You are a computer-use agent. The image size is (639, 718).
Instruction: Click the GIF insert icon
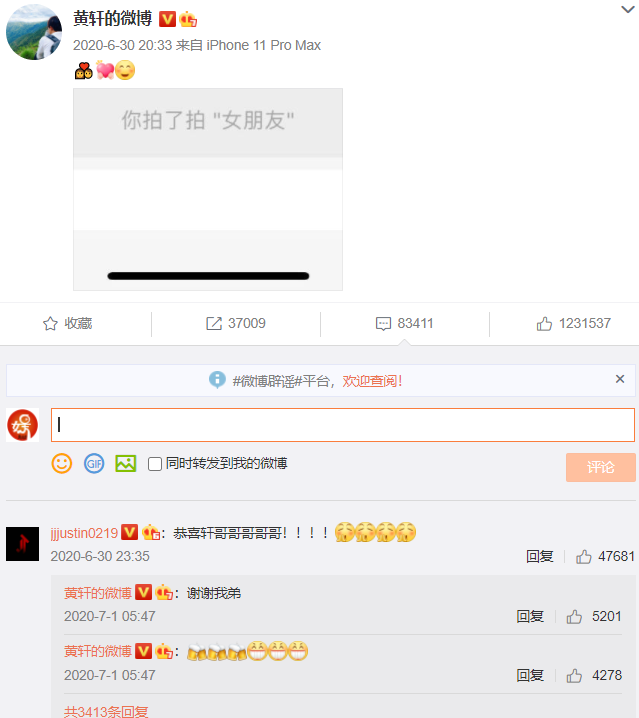point(94,463)
